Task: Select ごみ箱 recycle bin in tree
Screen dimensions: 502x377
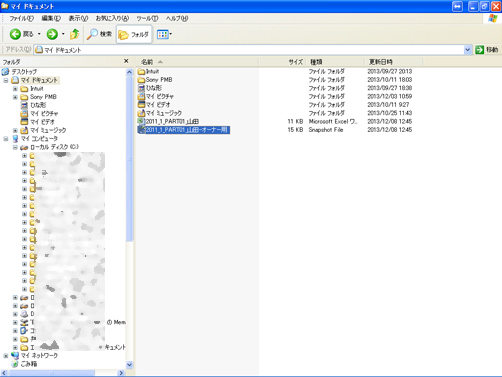Action: [x=29, y=364]
